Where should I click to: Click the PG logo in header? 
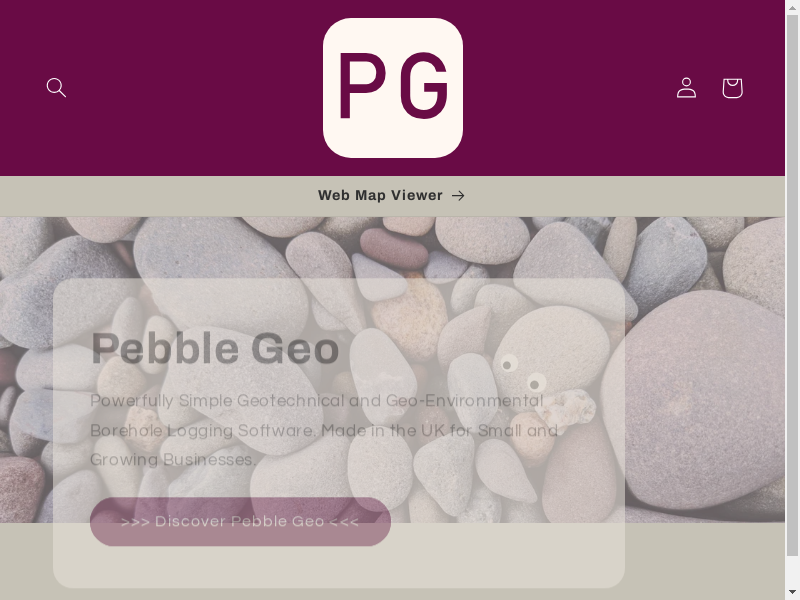tap(393, 88)
